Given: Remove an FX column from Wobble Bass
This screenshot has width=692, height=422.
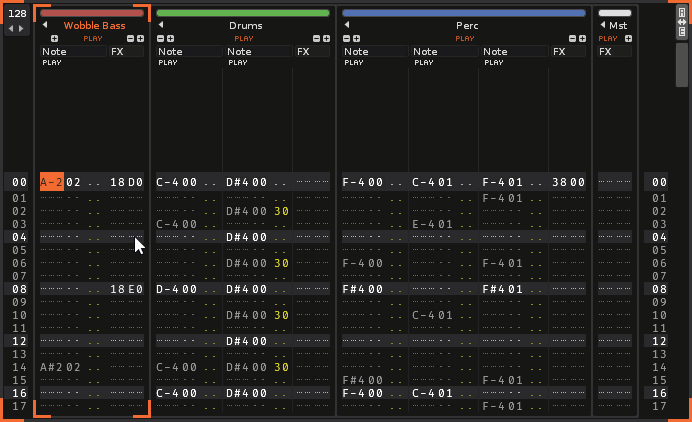Looking at the screenshot, I should point(130,38).
